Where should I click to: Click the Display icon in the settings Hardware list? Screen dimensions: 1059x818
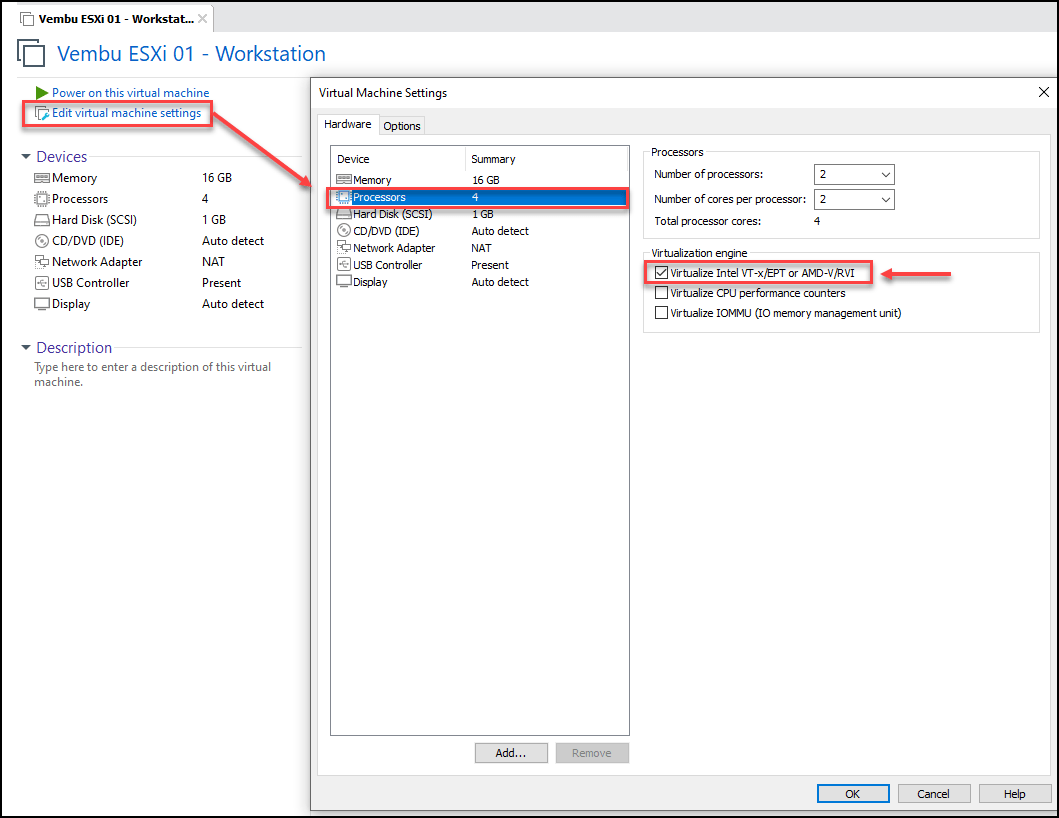tap(344, 282)
